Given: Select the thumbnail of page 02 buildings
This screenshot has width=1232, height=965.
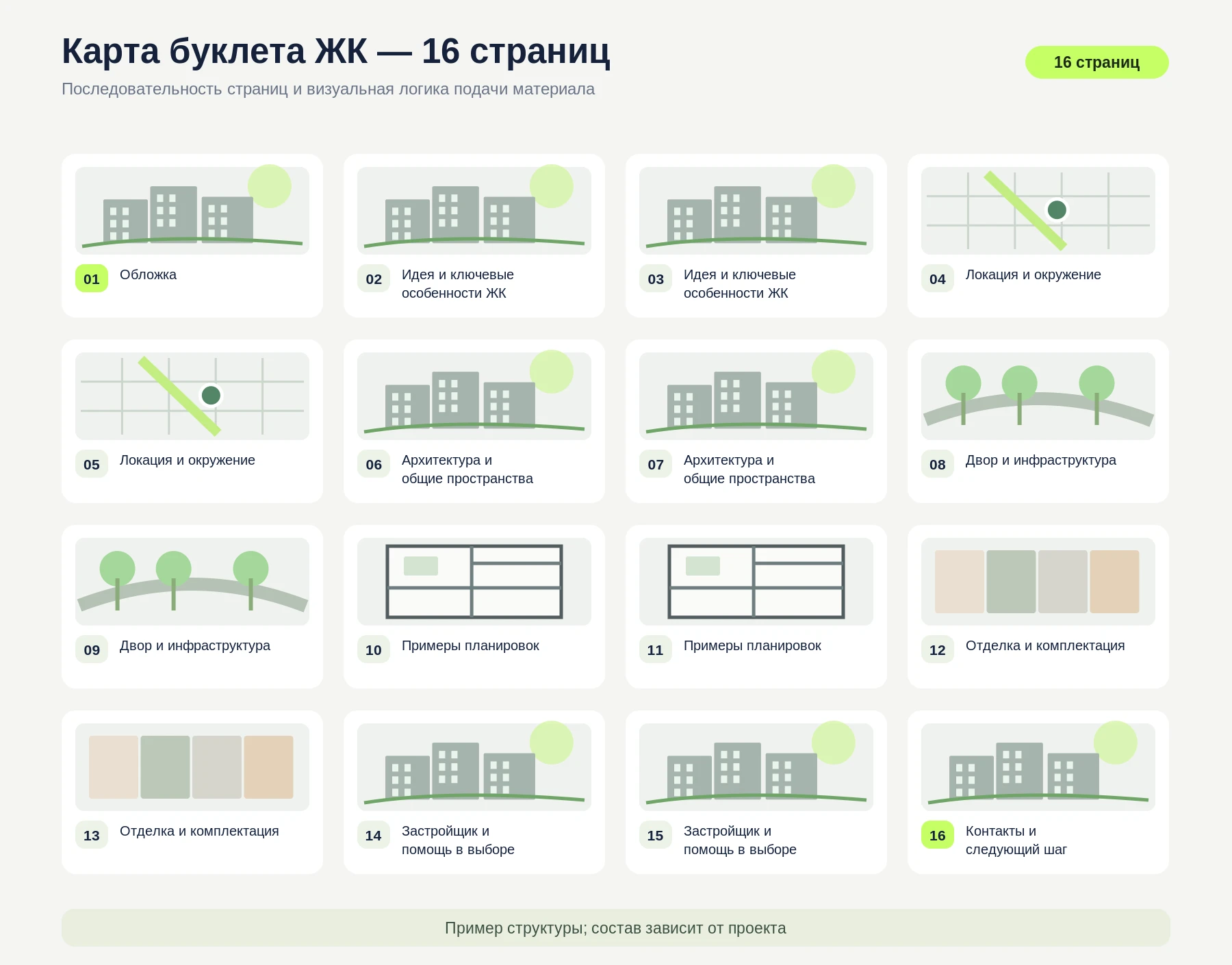Looking at the screenshot, I should [474, 210].
